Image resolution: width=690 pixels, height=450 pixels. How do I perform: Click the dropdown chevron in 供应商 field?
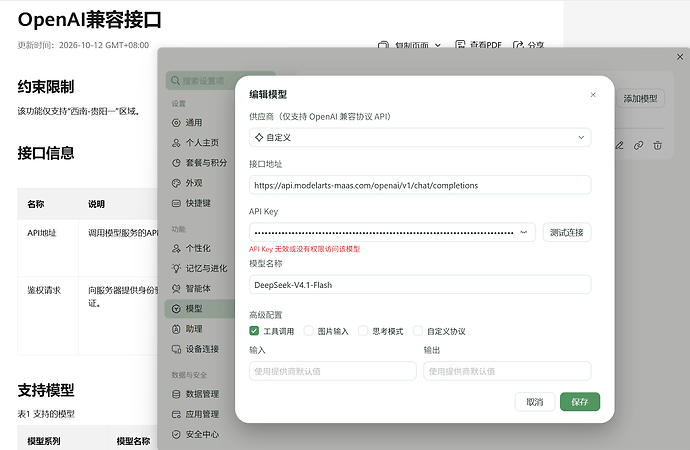click(581, 138)
